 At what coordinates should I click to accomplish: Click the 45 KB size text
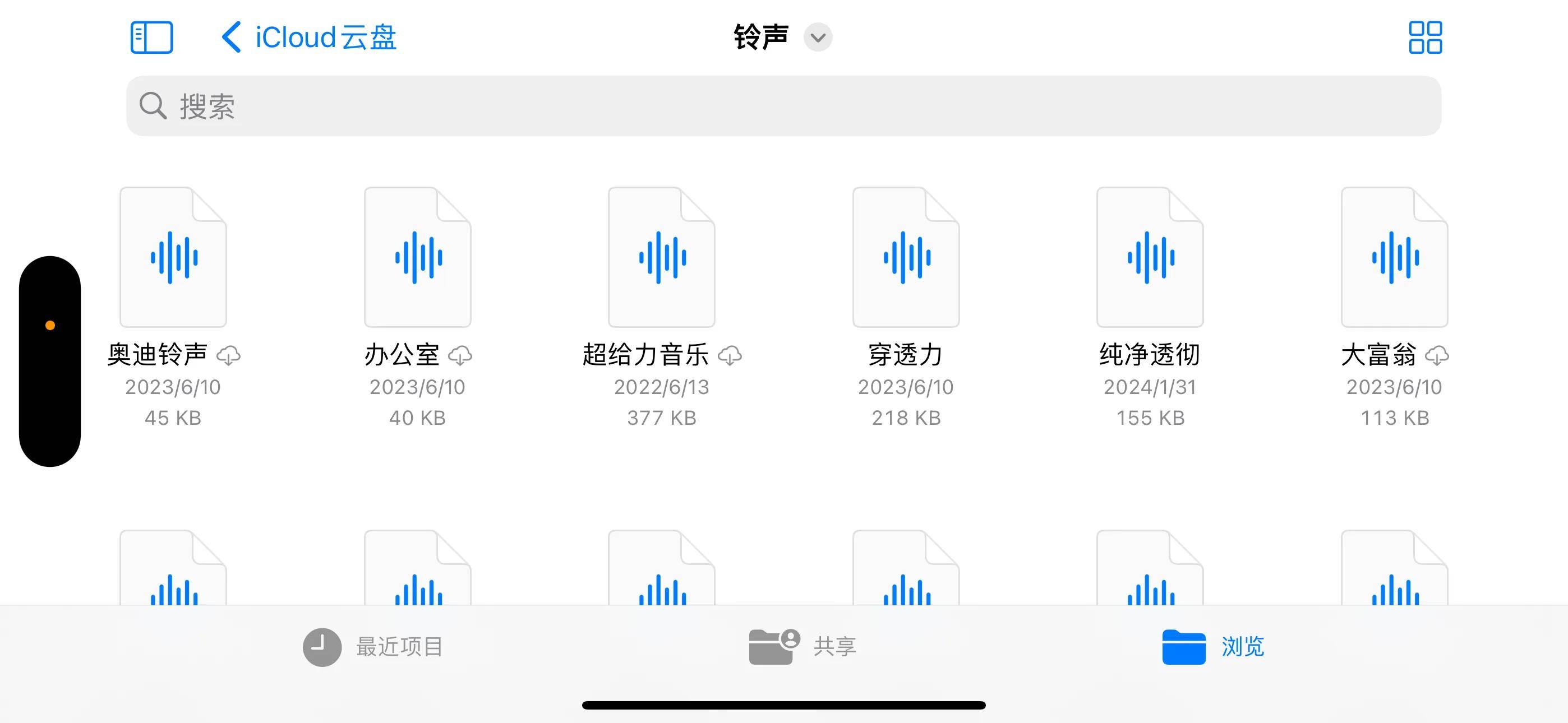tap(173, 418)
